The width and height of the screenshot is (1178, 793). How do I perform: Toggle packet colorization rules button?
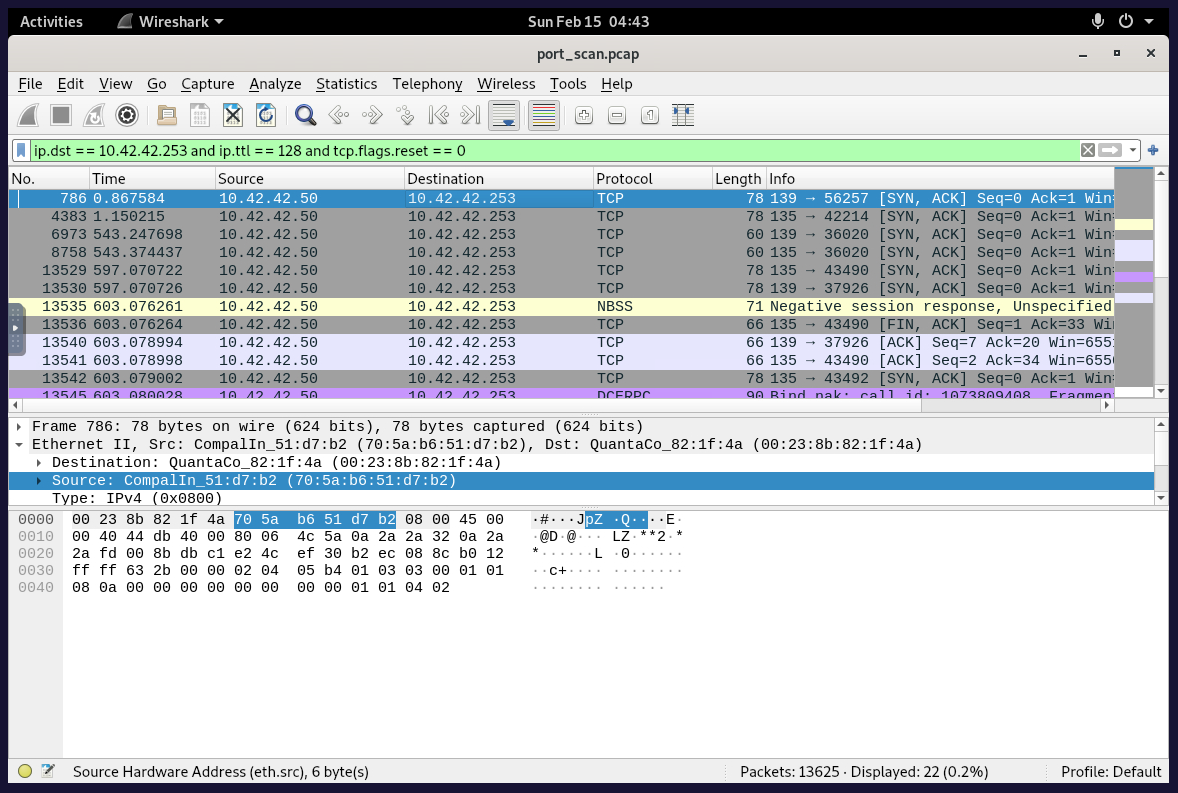pos(543,116)
